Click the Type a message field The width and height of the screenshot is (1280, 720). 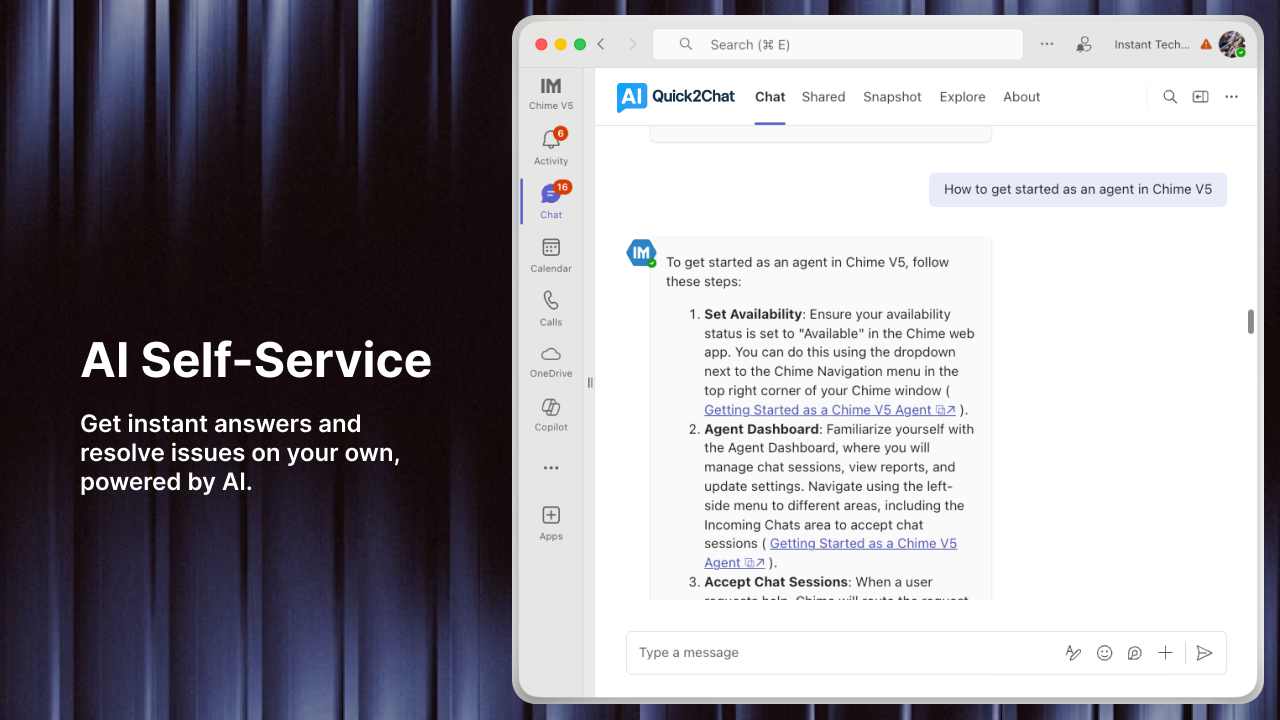(x=840, y=653)
